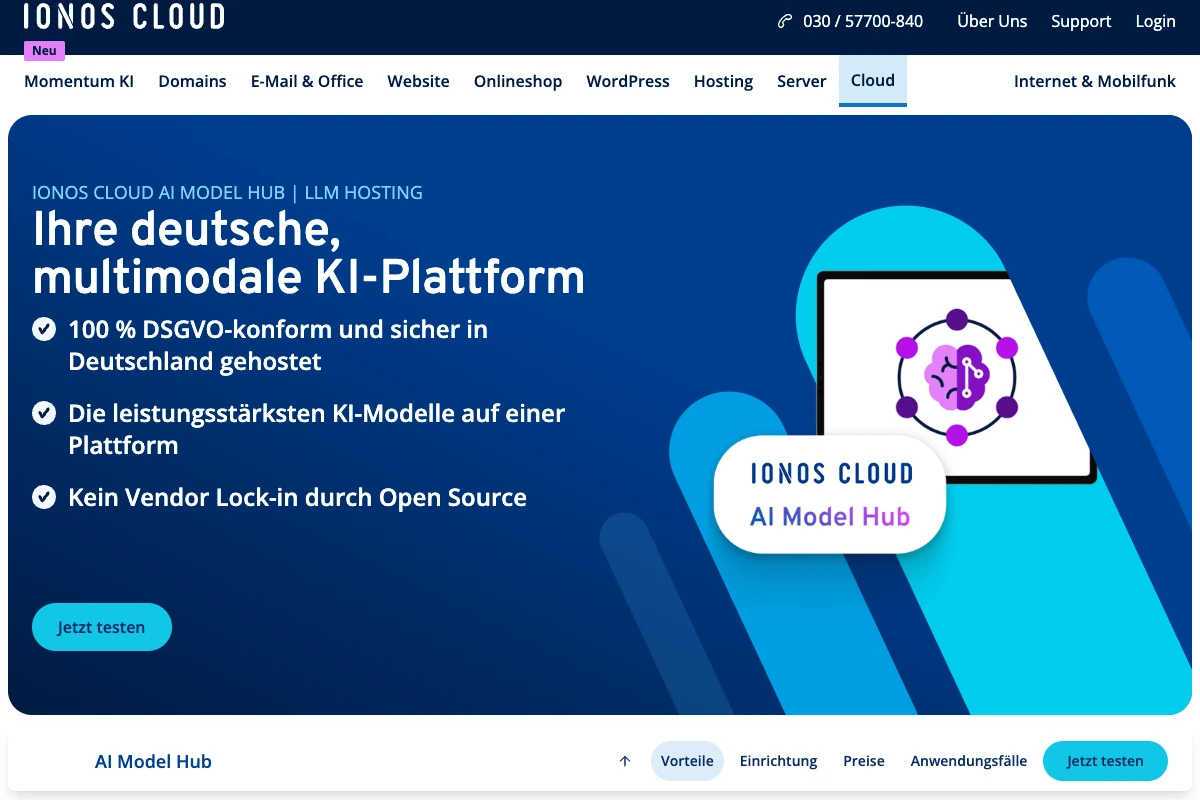Viewport: 1200px width, 800px height.
Task: Go to Login
Action: tap(1155, 21)
